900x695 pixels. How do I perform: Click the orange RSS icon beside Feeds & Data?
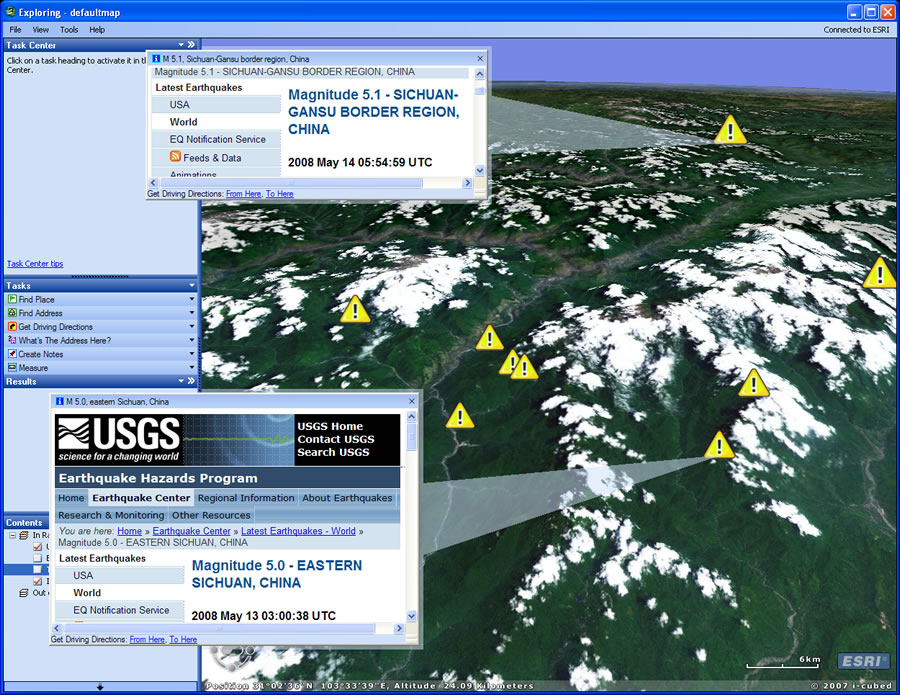point(175,156)
